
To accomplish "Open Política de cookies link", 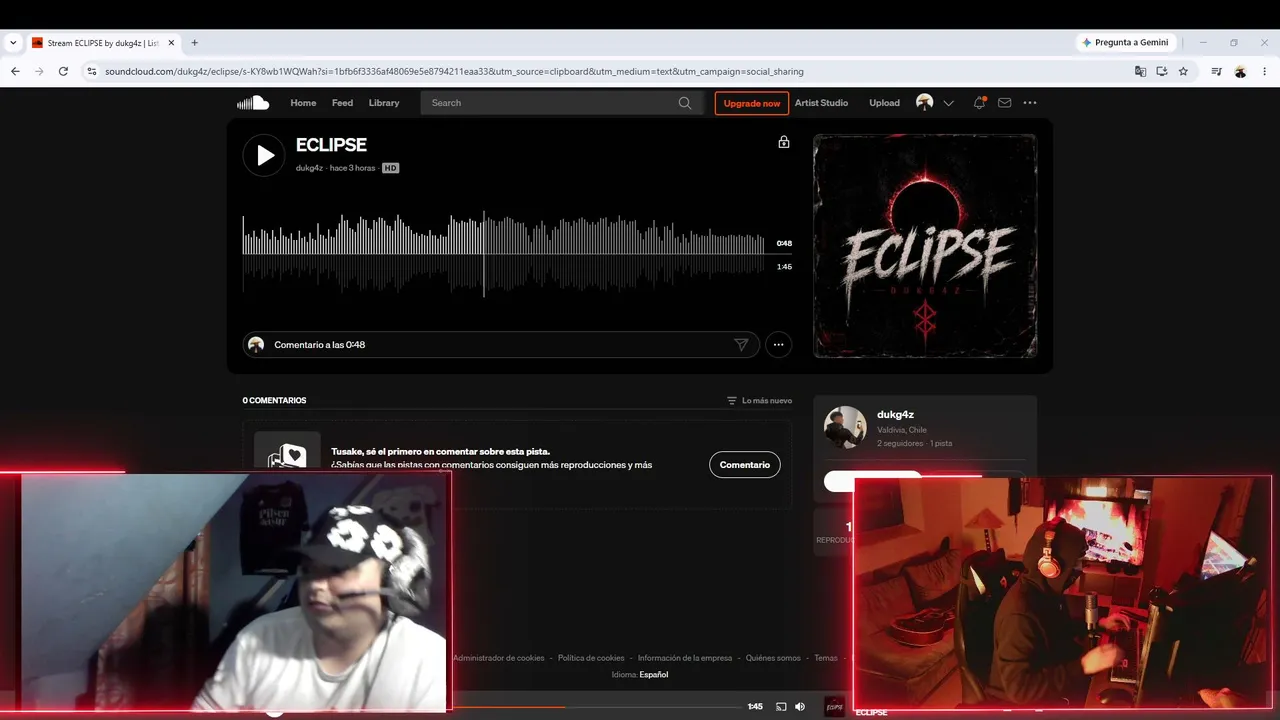I will [x=591, y=658].
